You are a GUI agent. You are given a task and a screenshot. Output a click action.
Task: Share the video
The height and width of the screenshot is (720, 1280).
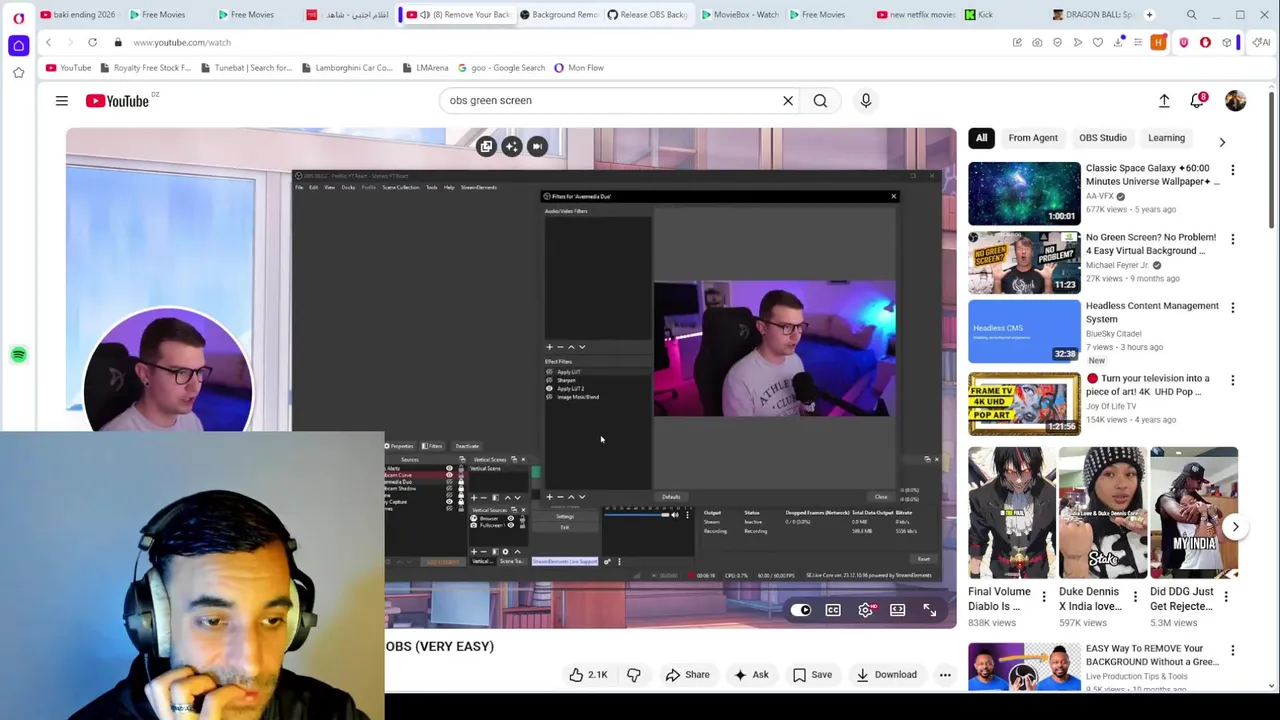click(x=687, y=675)
